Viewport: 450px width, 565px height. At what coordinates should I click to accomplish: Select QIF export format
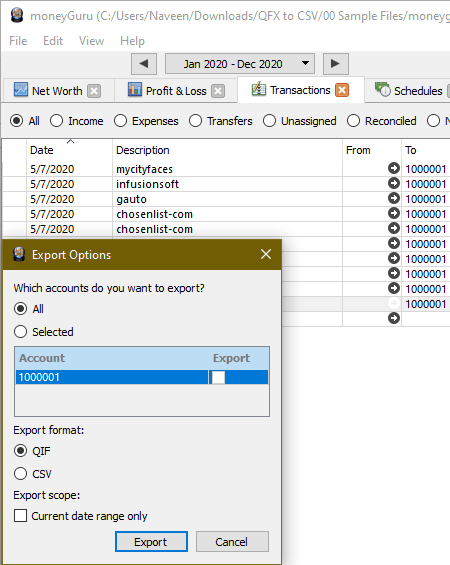(20, 451)
